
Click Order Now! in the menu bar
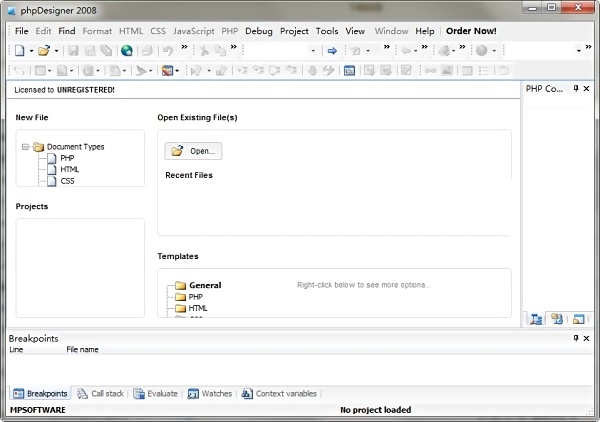470,31
